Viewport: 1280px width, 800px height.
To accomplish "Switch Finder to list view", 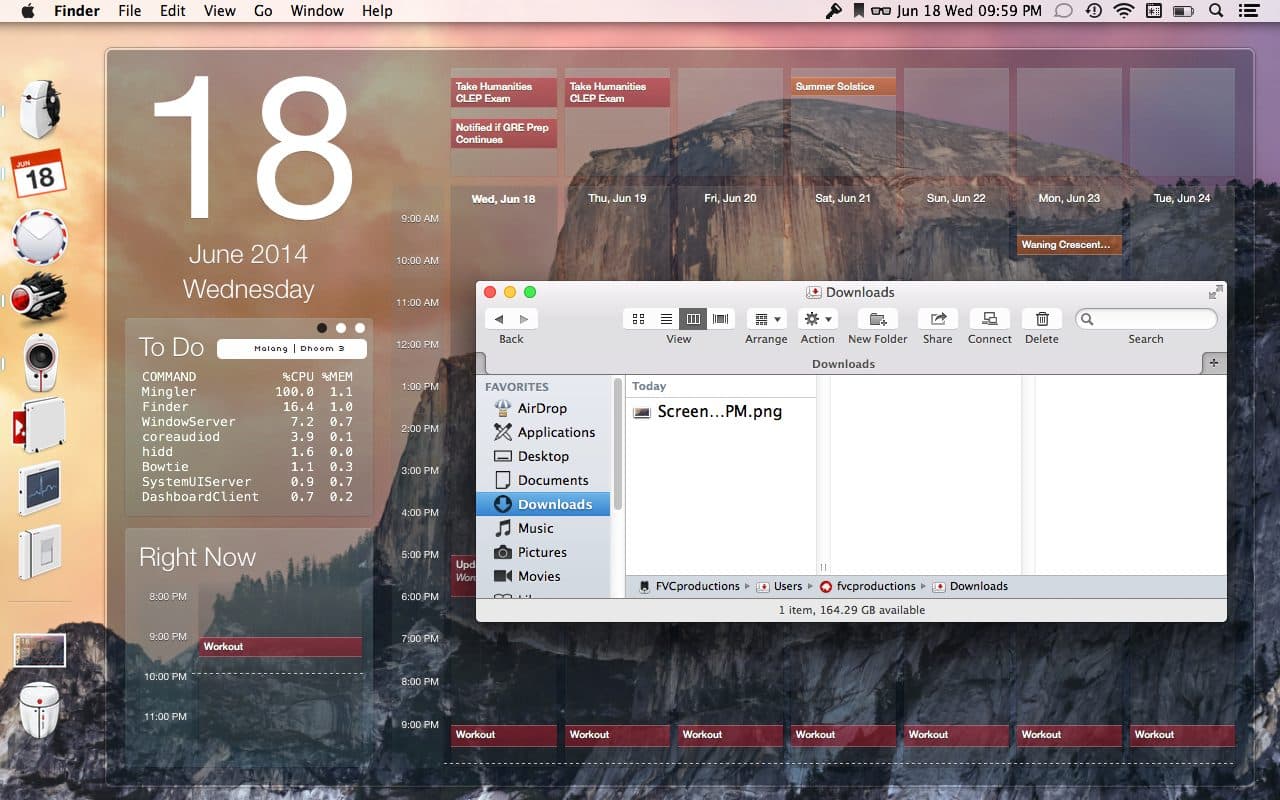I will pyautogui.click(x=666, y=319).
